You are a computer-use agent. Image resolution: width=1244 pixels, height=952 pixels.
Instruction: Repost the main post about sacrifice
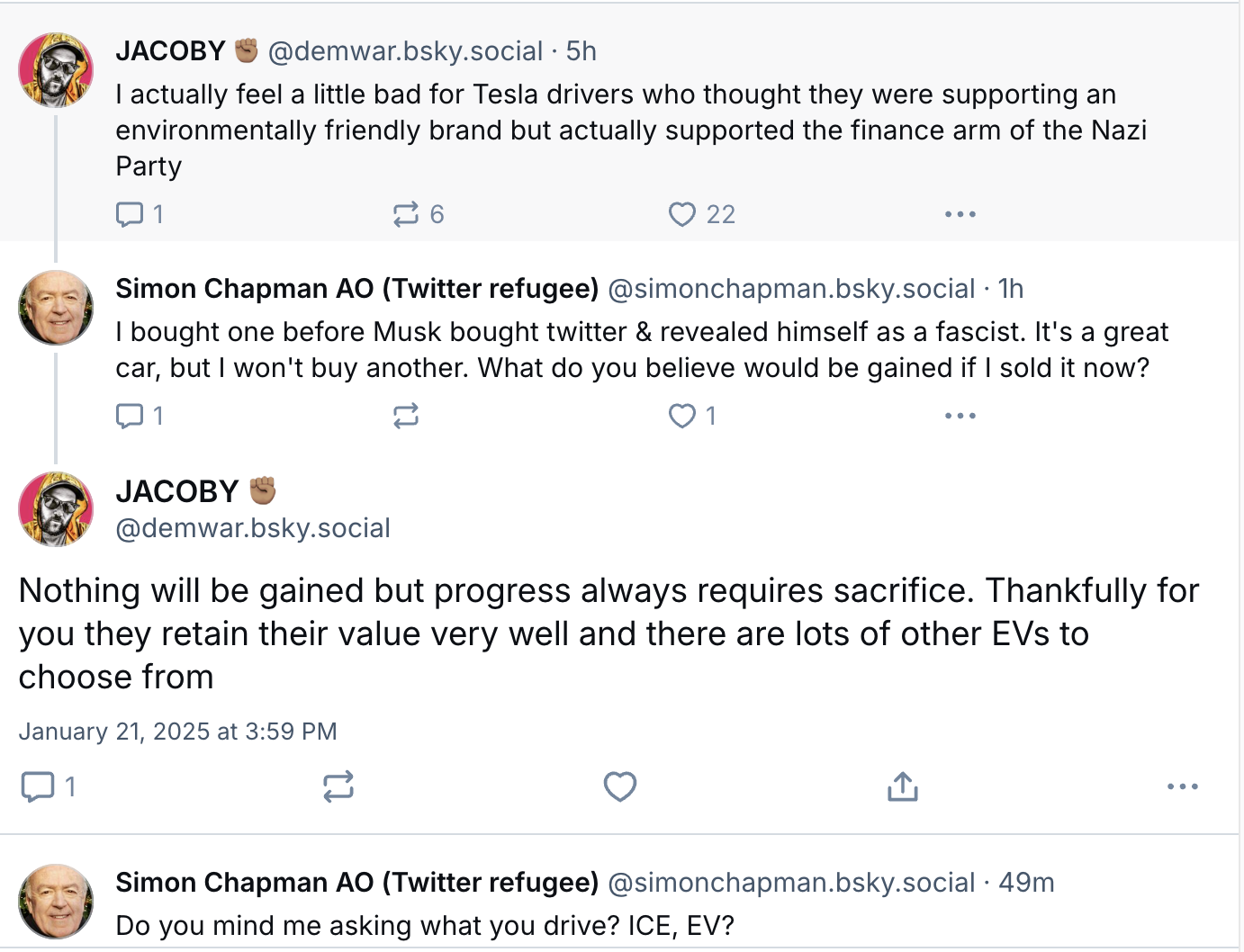tap(338, 786)
